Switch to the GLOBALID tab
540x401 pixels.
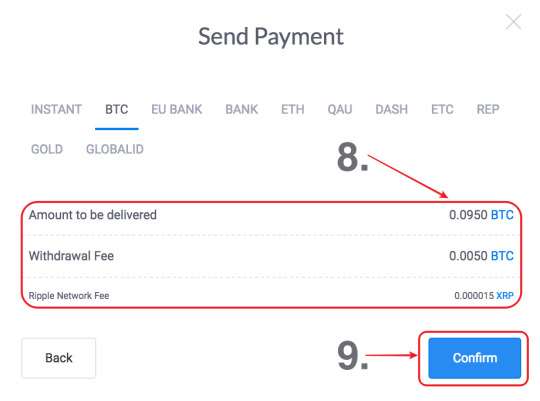115,150
